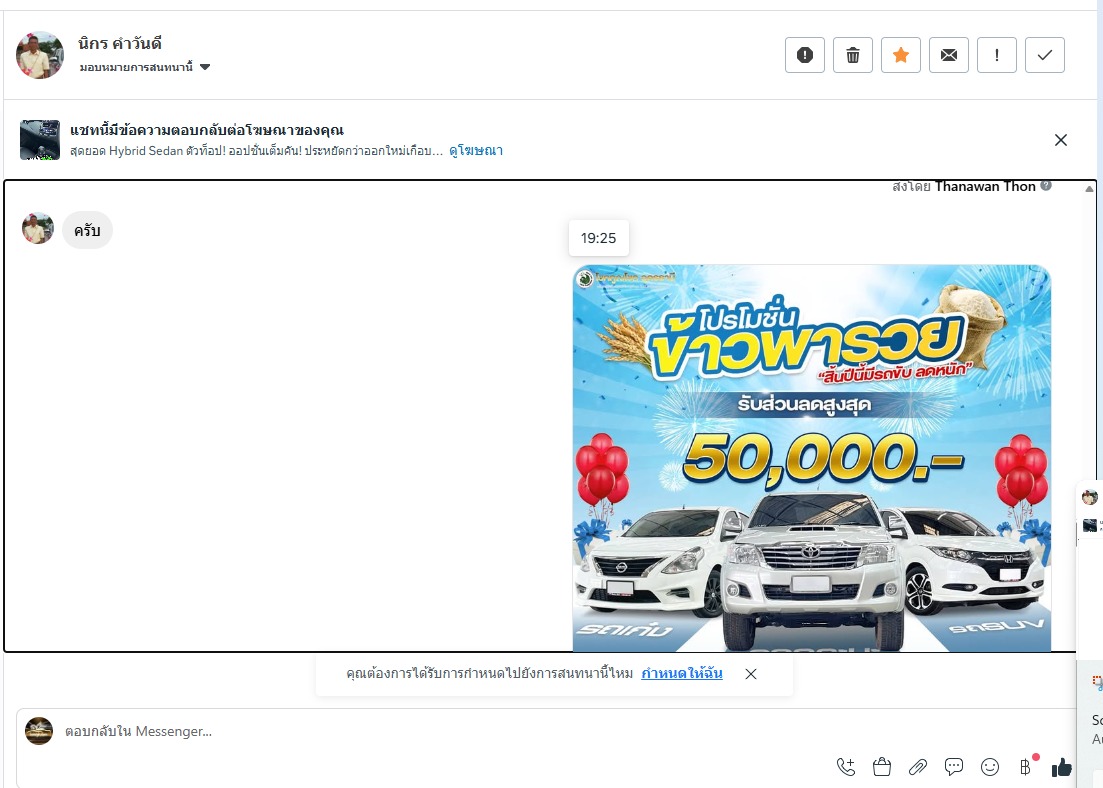Viewport: 1103px width, 788px height.
Task: Attach a file with the paperclip icon
Action: tap(917, 767)
